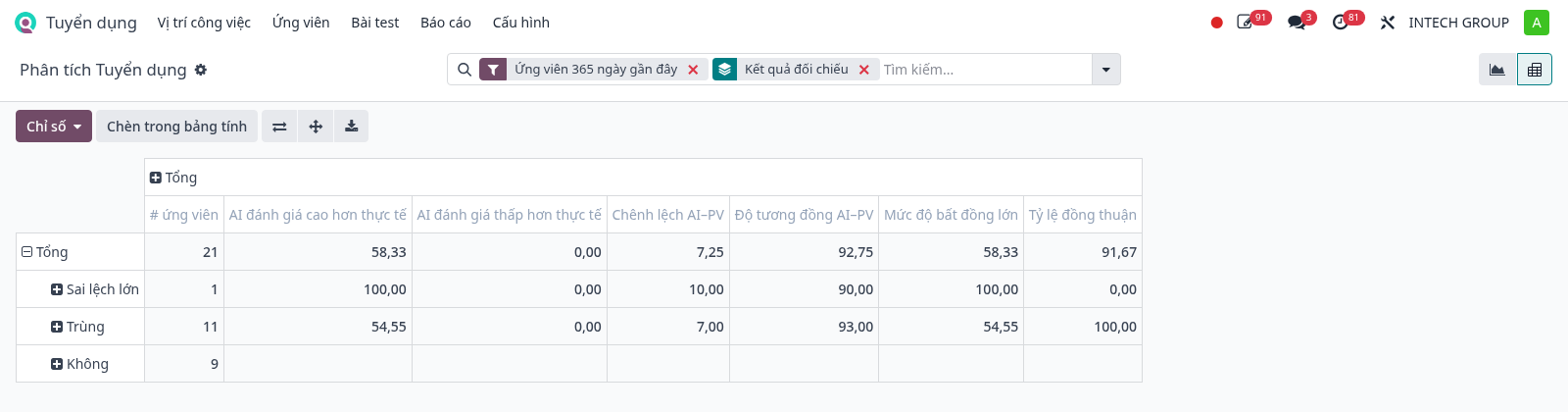
Task: Open the Bài test menu
Action: pos(375,23)
